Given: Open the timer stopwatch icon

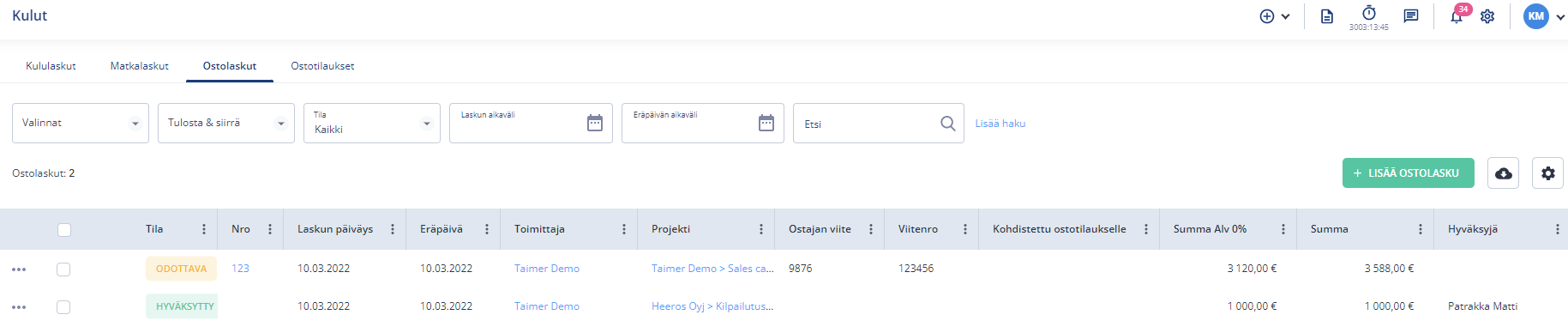Looking at the screenshot, I should 1369,13.
